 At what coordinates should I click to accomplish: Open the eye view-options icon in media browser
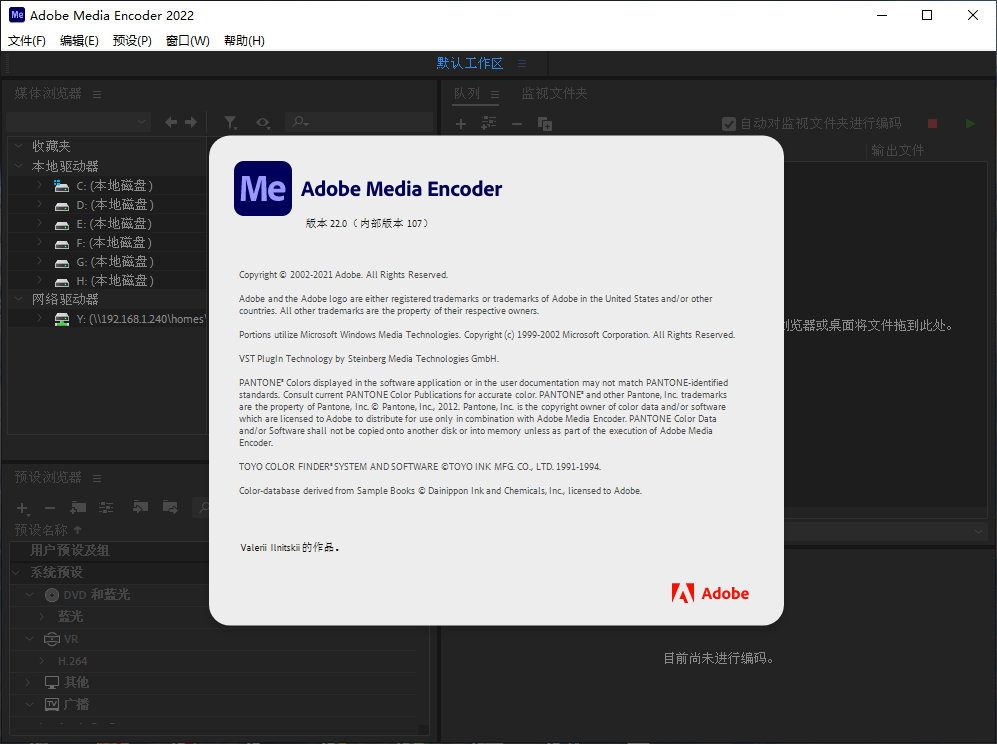(263, 122)
